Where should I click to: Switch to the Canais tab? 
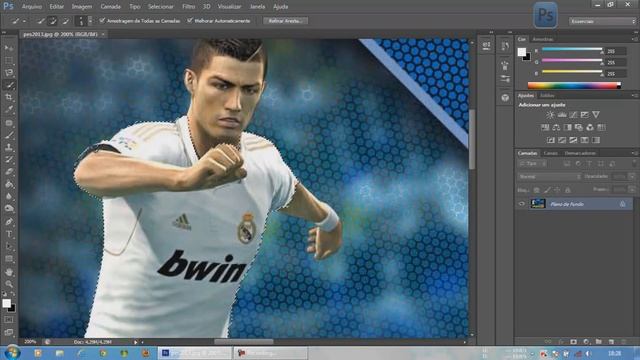coord(551,153)
